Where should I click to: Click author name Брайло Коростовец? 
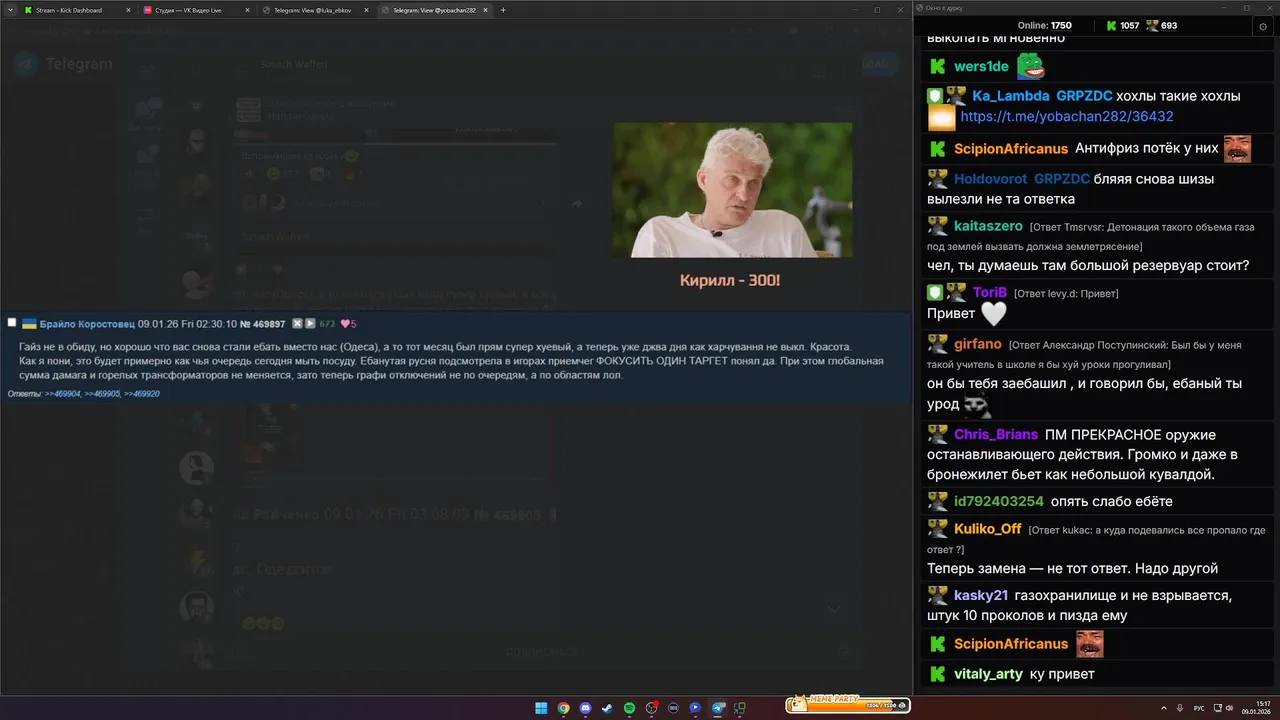click(x=87, y=324)
